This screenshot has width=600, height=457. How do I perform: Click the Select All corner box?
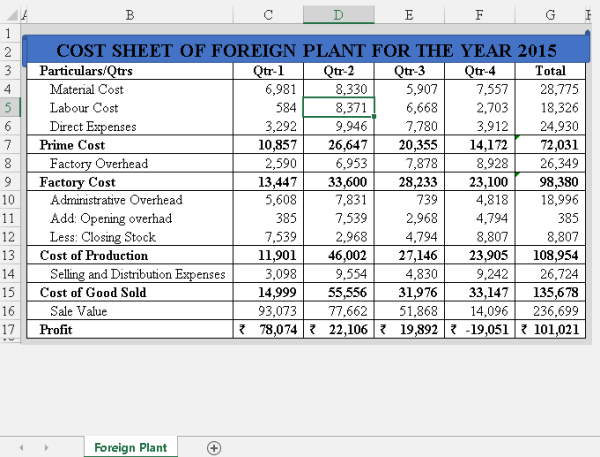[10, 15]
